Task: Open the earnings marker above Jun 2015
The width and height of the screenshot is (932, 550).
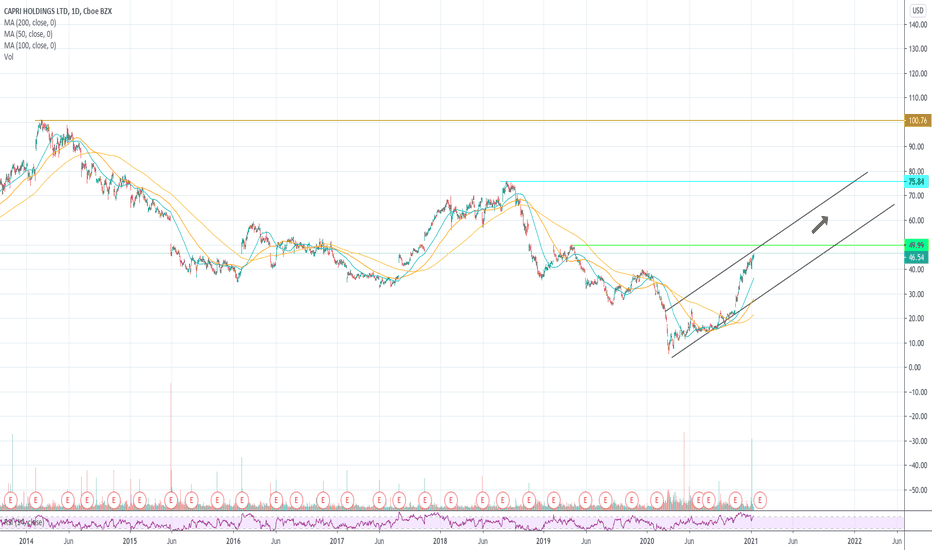Action: pos(171,500)
